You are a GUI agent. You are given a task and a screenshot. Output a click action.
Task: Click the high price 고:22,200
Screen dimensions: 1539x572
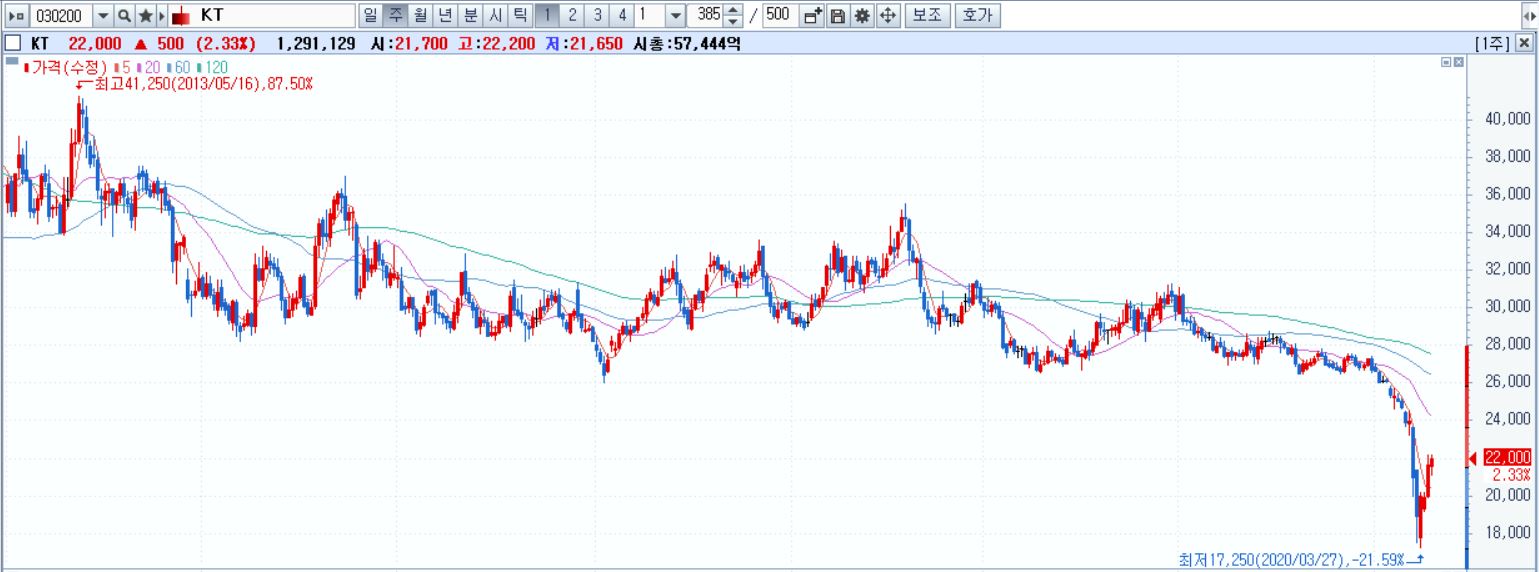498,43
